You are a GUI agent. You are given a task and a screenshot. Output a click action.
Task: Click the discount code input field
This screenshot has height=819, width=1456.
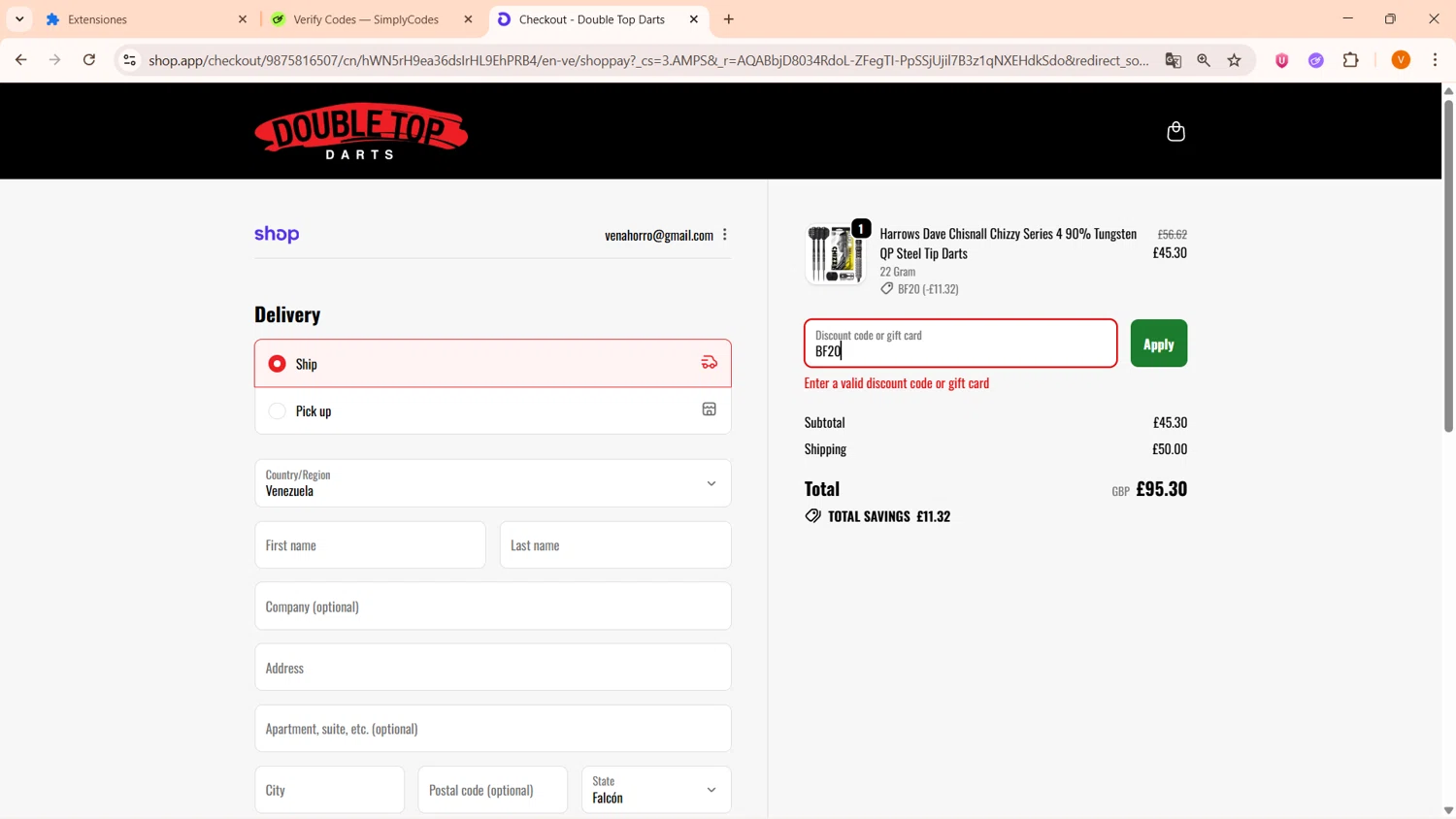point(961,344)
